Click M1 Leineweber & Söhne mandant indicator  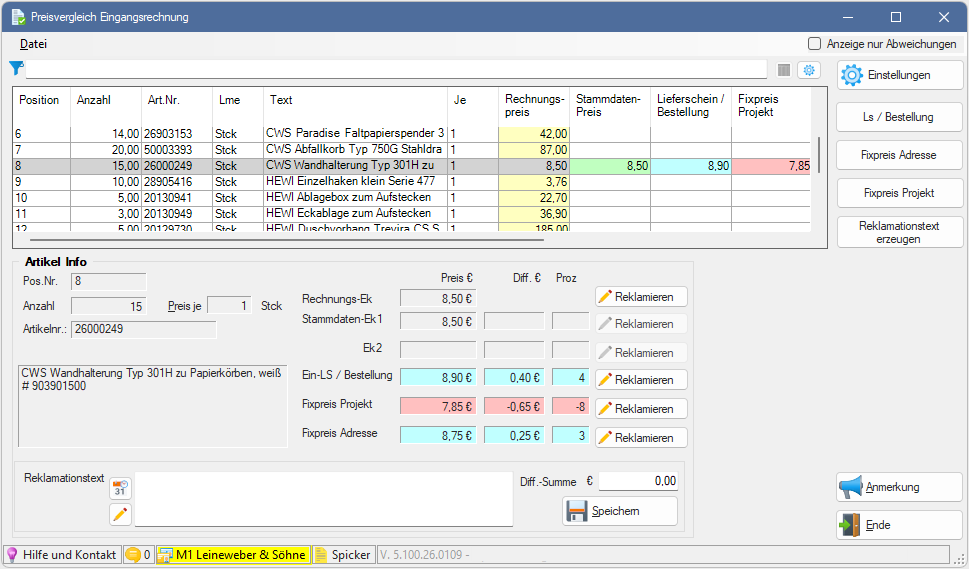[233, 554]
